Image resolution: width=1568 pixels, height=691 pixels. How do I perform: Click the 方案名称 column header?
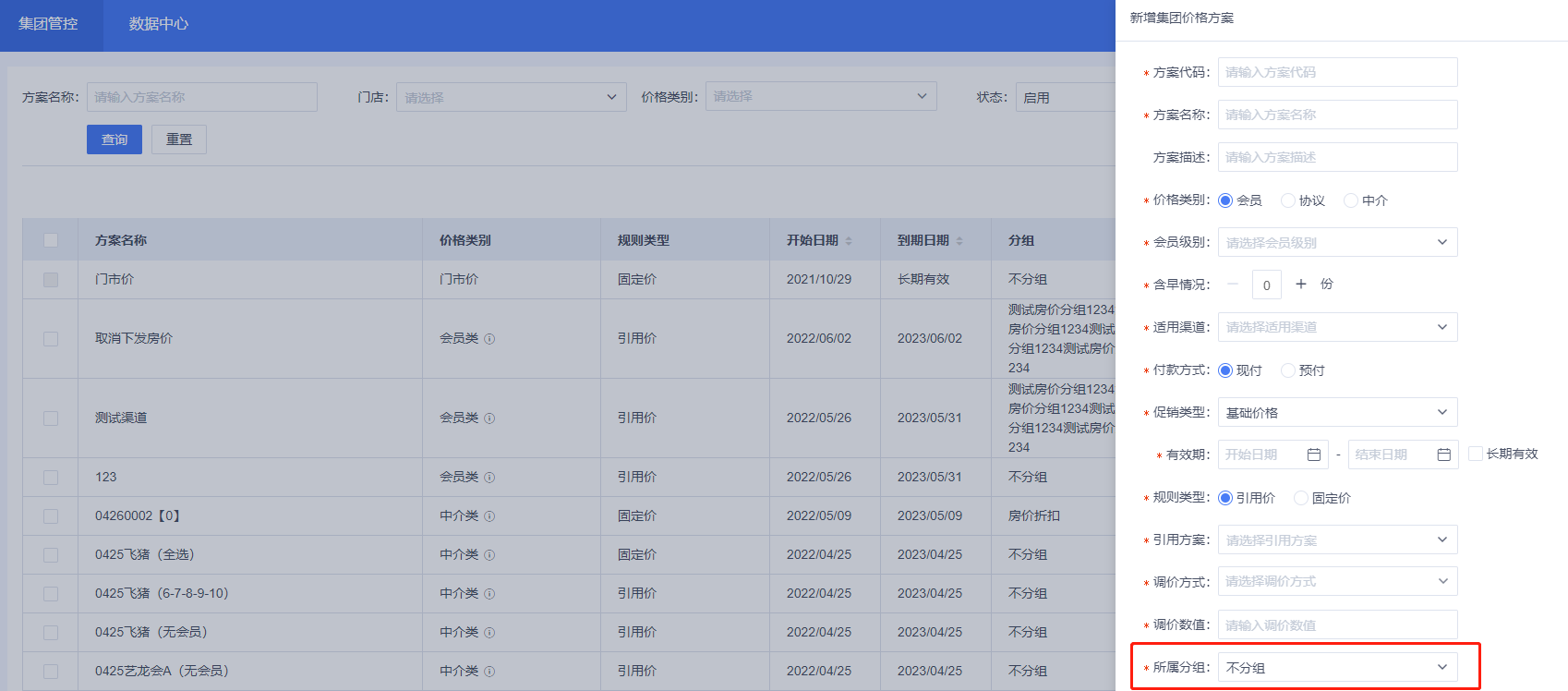tap(121, 240)
